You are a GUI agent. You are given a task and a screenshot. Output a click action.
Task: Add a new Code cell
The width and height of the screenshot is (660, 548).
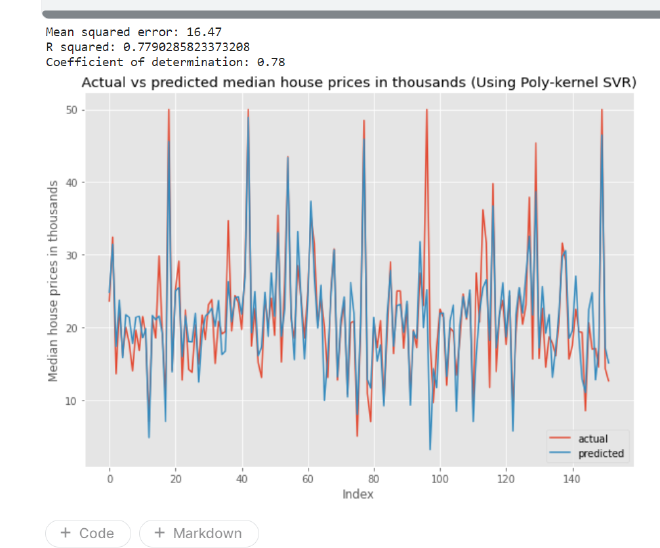coord(87,533)
